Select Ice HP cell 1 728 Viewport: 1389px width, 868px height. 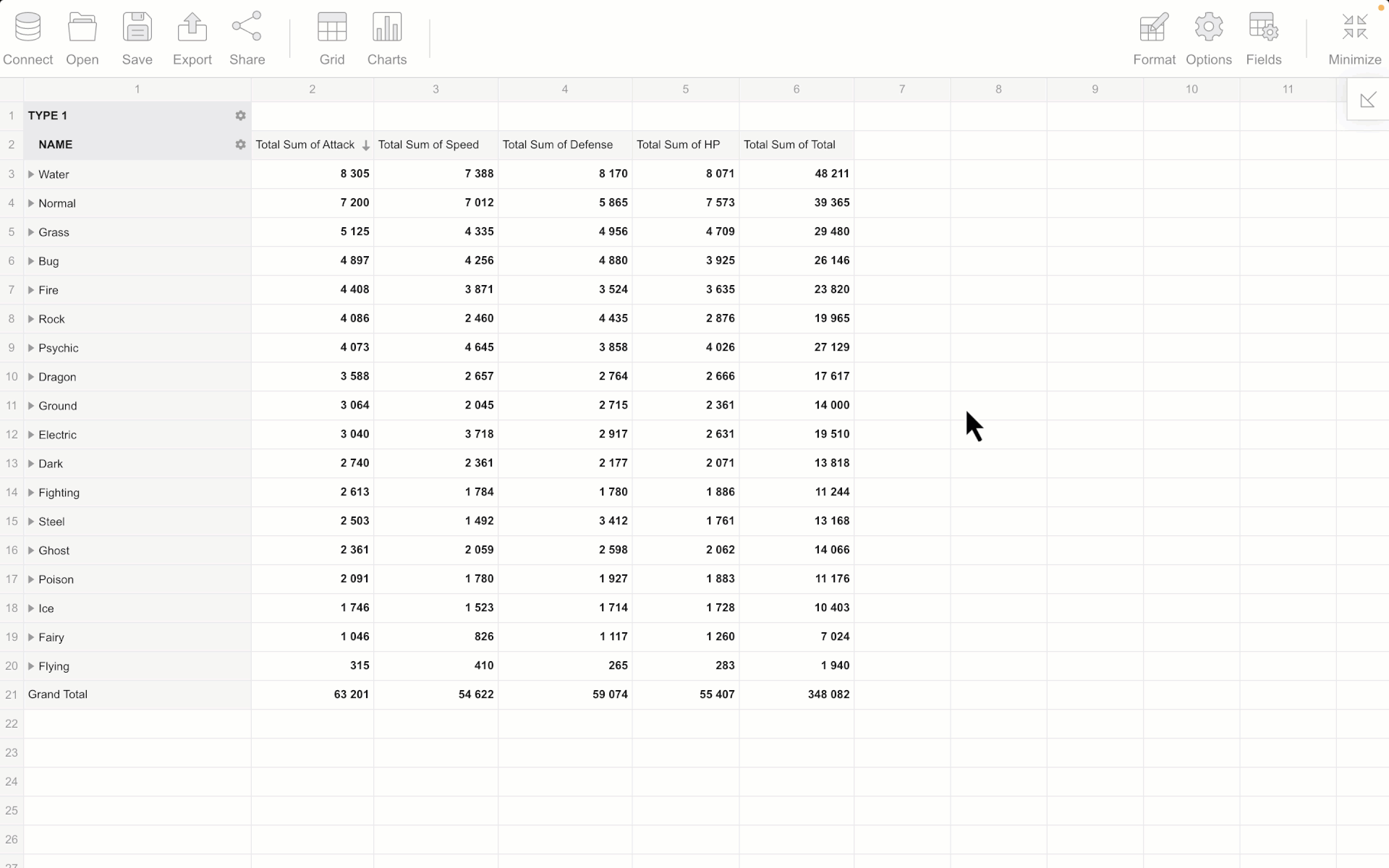(x=686, y=608)
